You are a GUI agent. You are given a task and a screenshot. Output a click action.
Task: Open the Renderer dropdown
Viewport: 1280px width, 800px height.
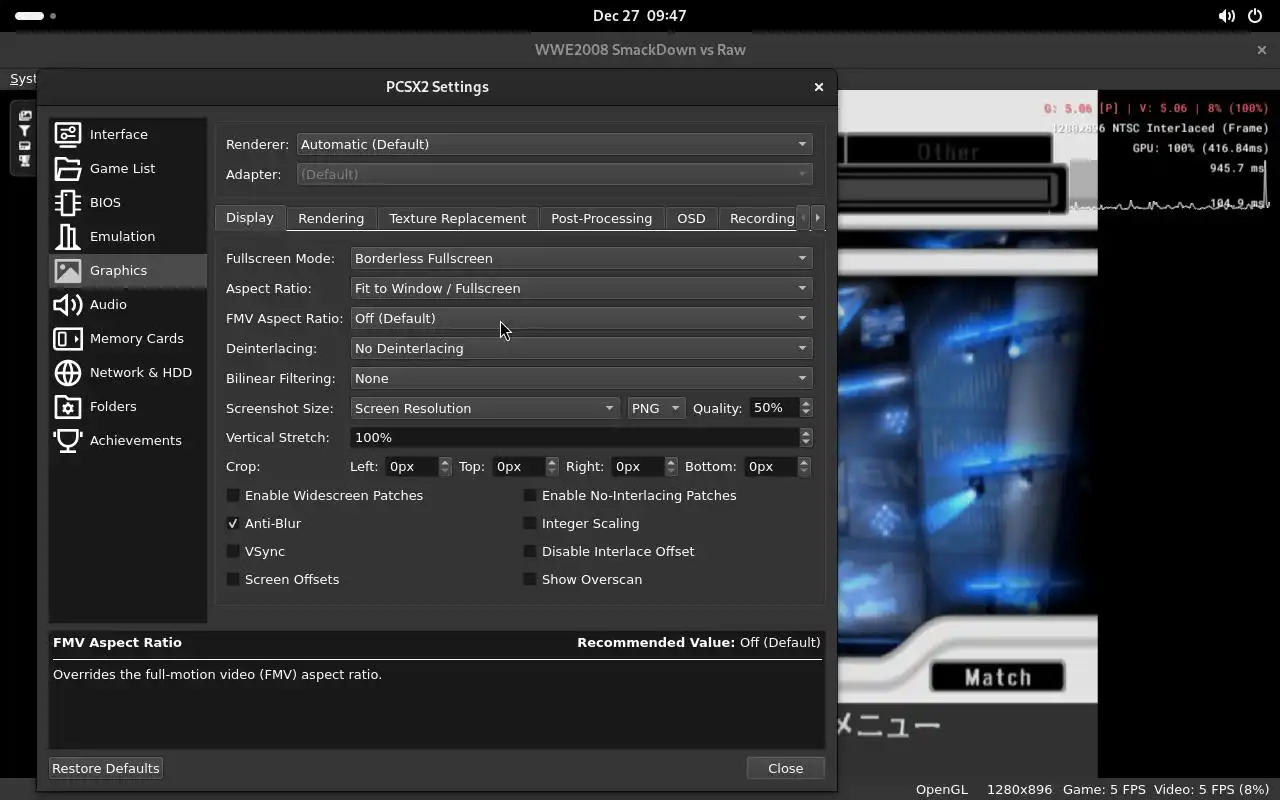pos(555,144)
